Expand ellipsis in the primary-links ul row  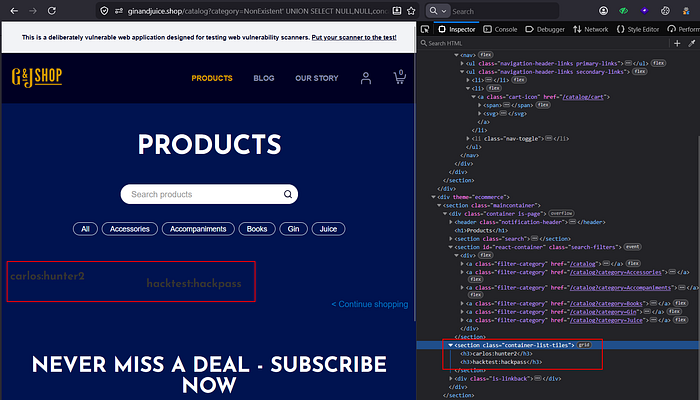point(628,63)
